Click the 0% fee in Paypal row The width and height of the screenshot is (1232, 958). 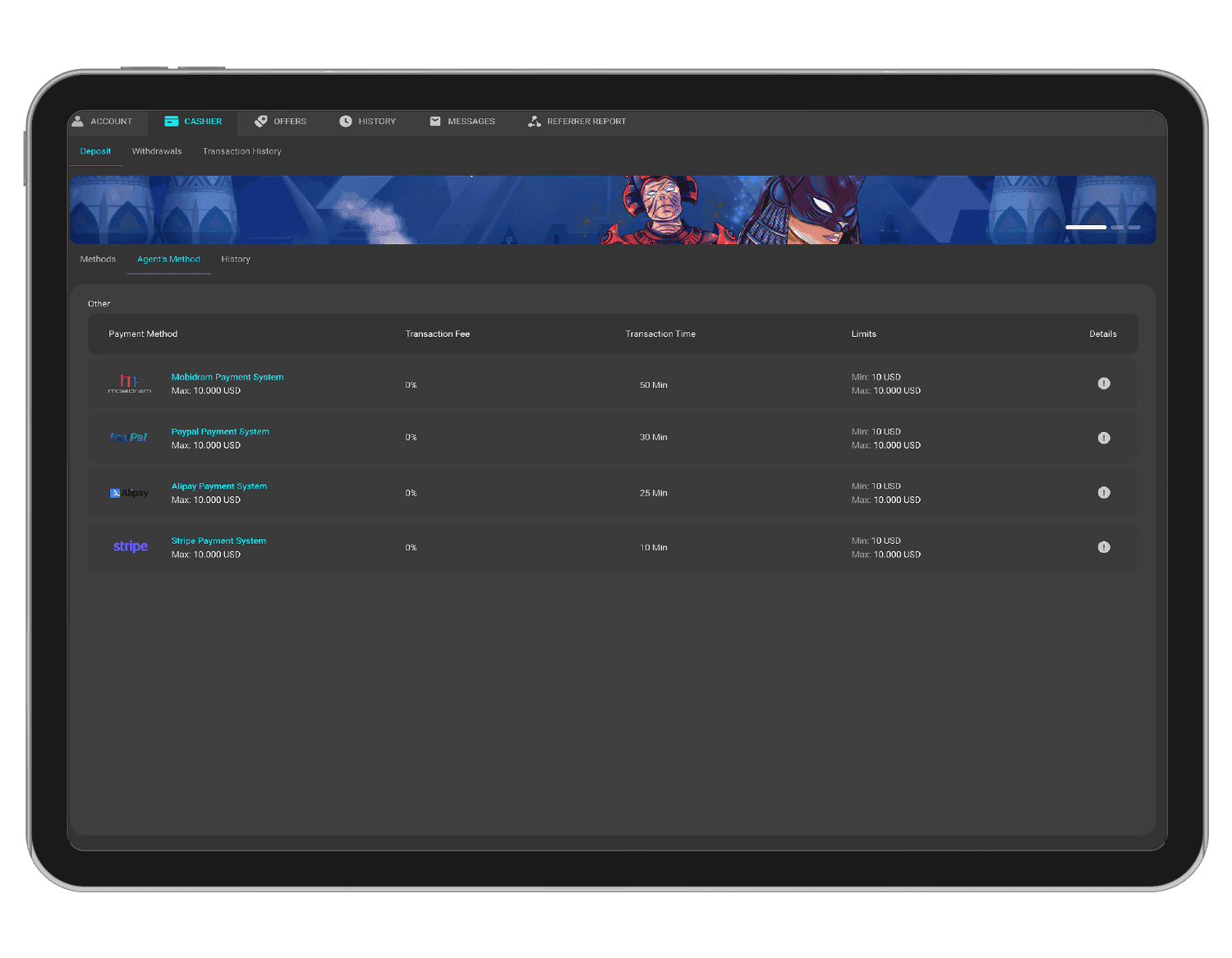(411, 437)
